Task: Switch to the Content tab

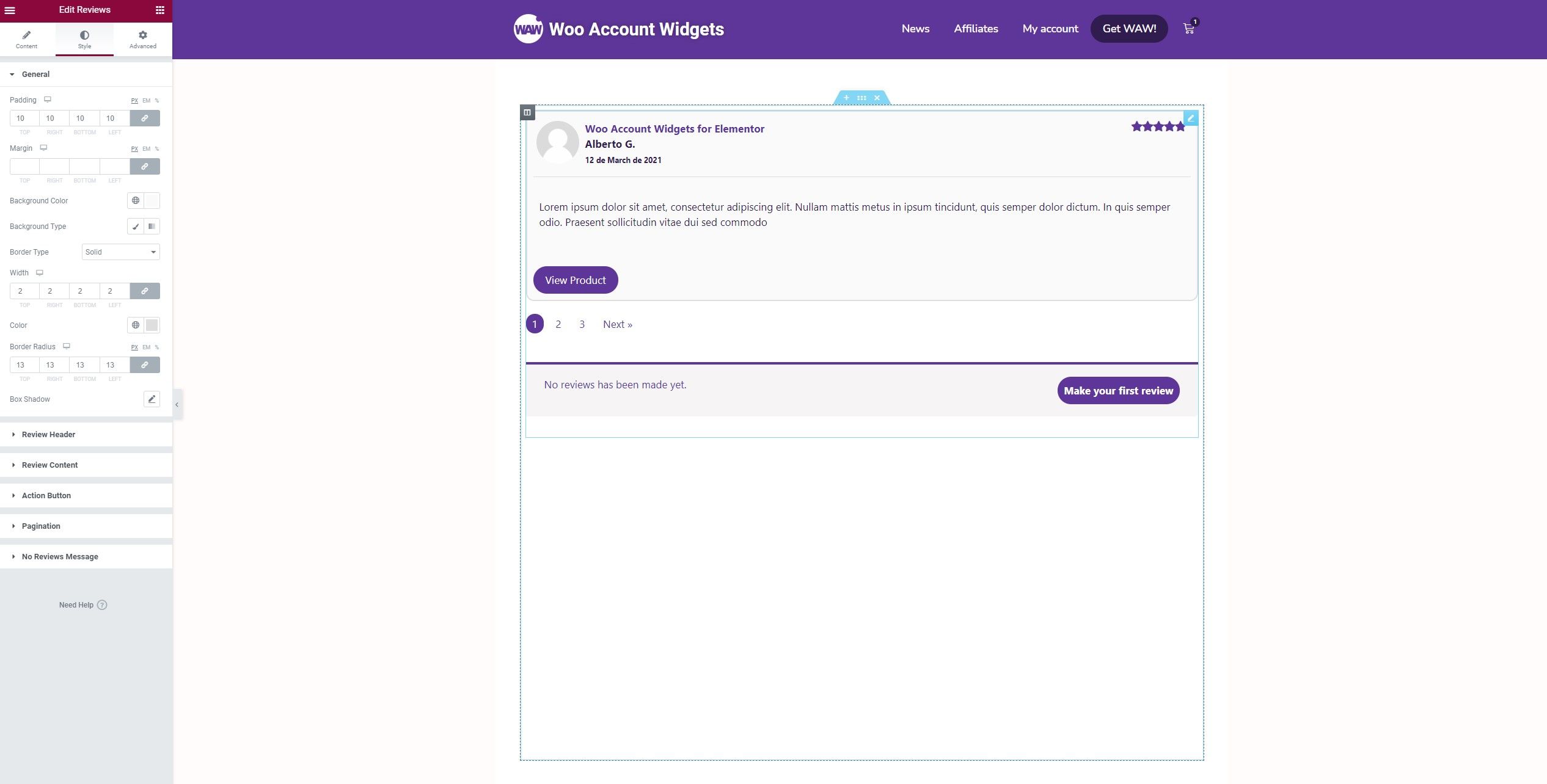Action: click(x=27, y=40)
